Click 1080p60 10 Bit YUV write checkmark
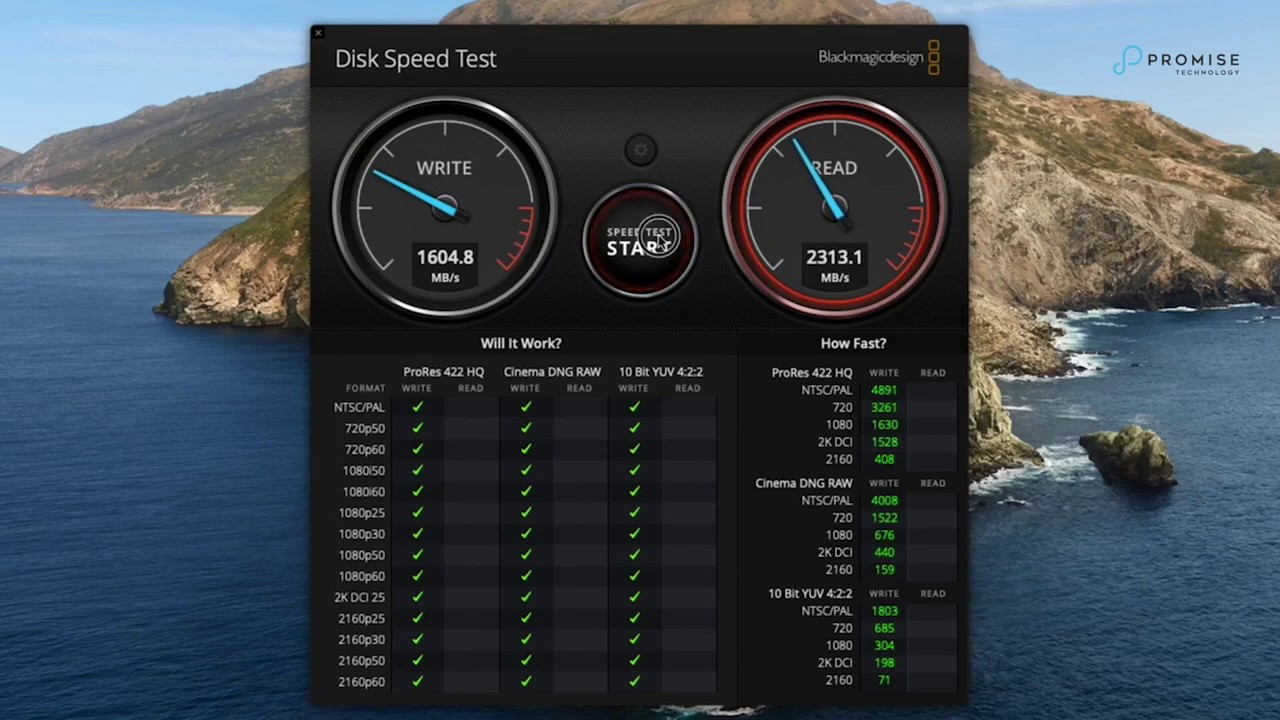 pos(634,576)
